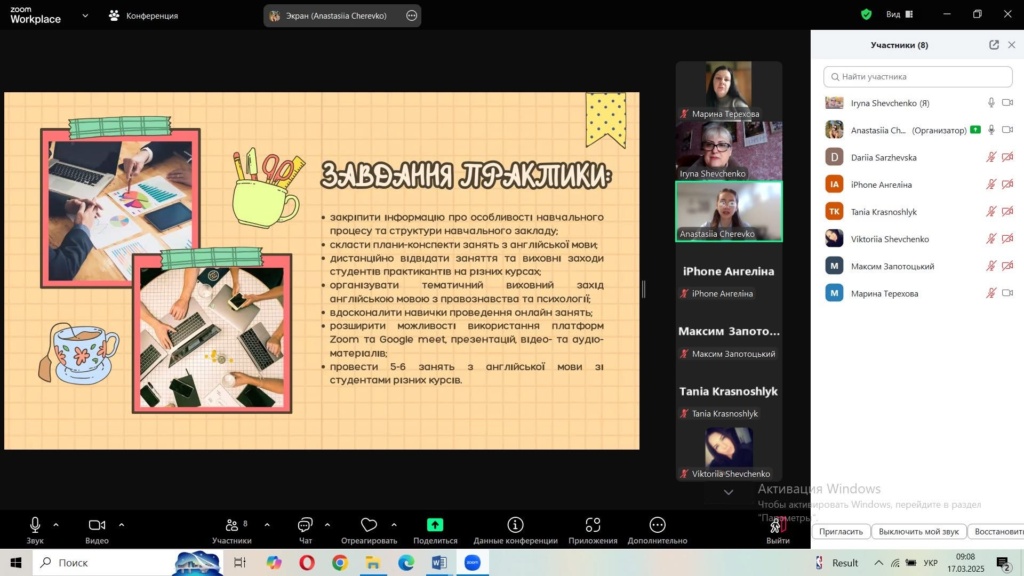Switch the УКР input language indicator
1024x576 pixels.
point(931,562)
